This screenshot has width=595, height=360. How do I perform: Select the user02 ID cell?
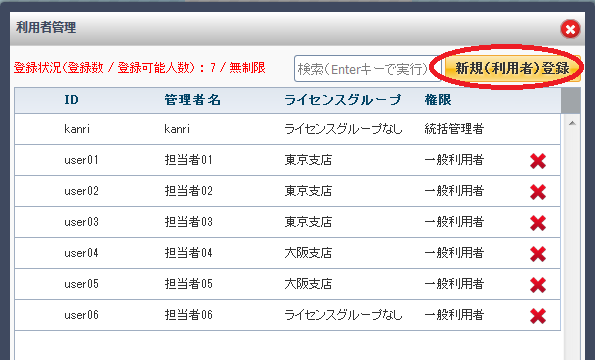81,191
